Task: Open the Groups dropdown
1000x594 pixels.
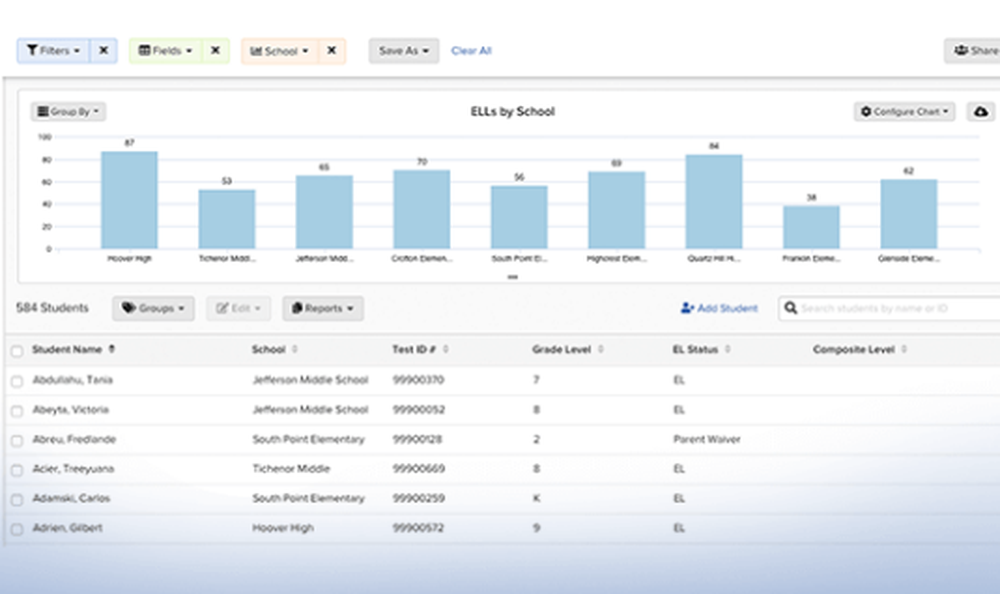Action: 154,308
